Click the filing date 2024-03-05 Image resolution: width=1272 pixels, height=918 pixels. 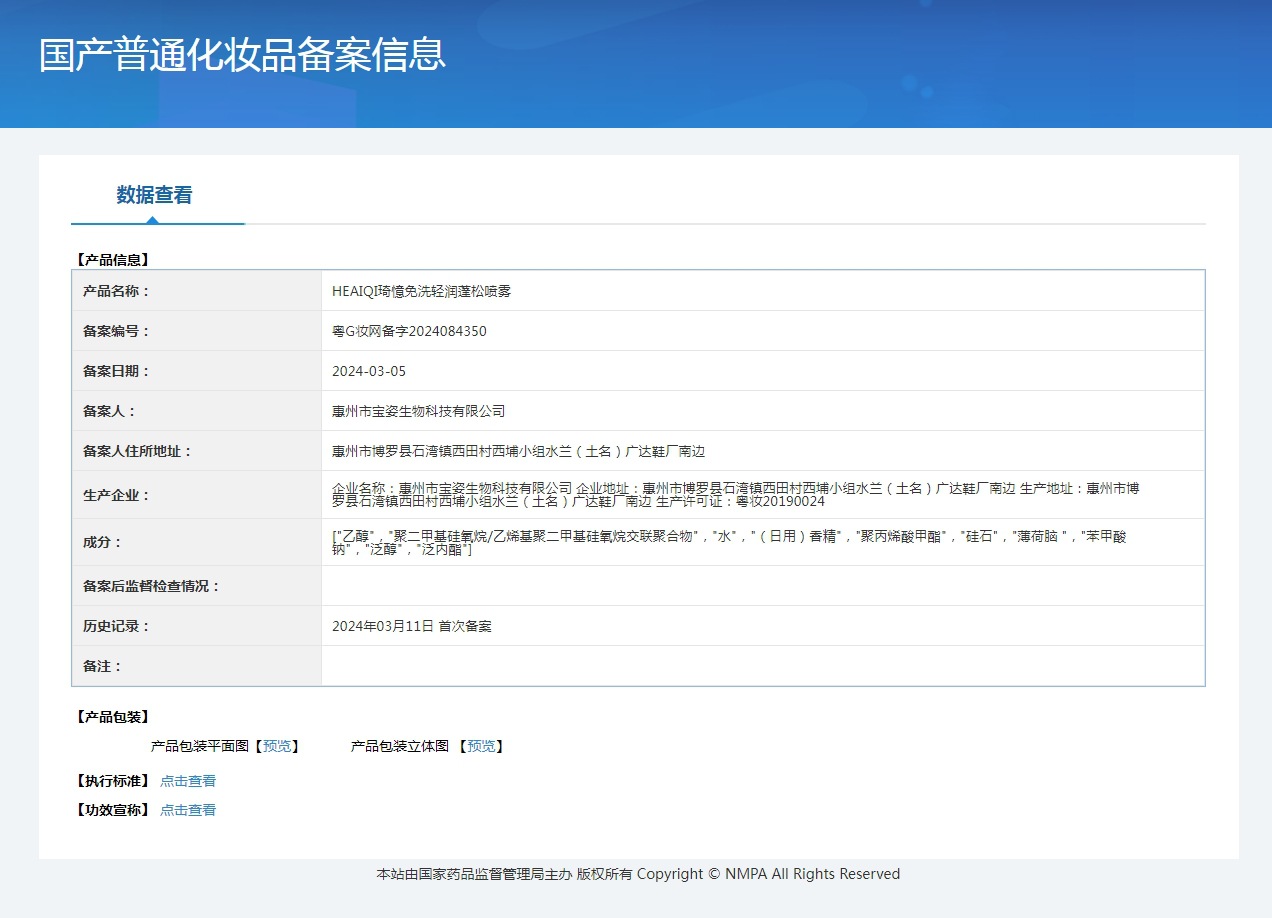click(369, 371)
